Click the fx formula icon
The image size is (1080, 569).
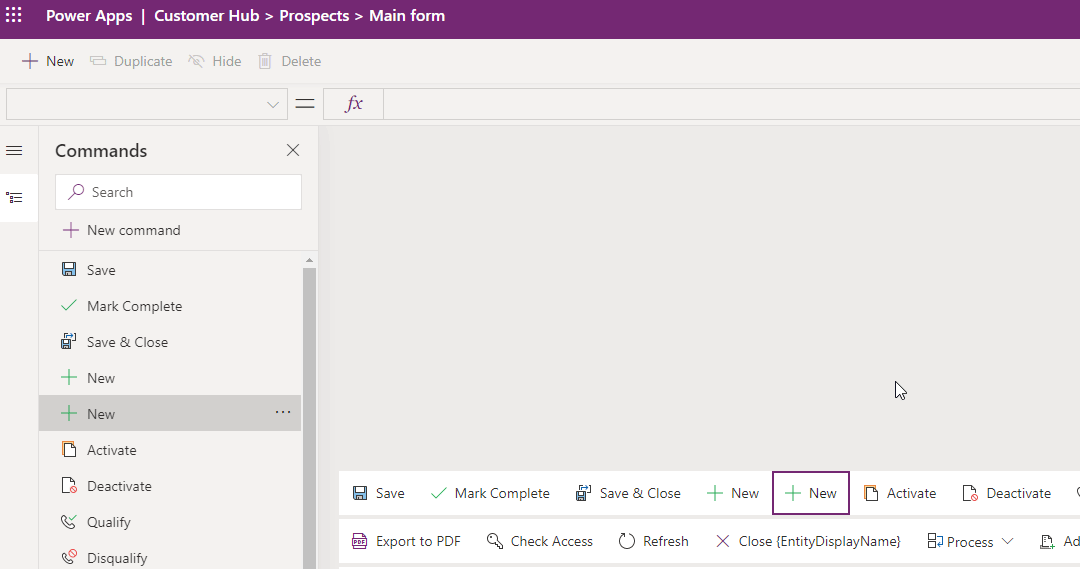coord(353,104)
